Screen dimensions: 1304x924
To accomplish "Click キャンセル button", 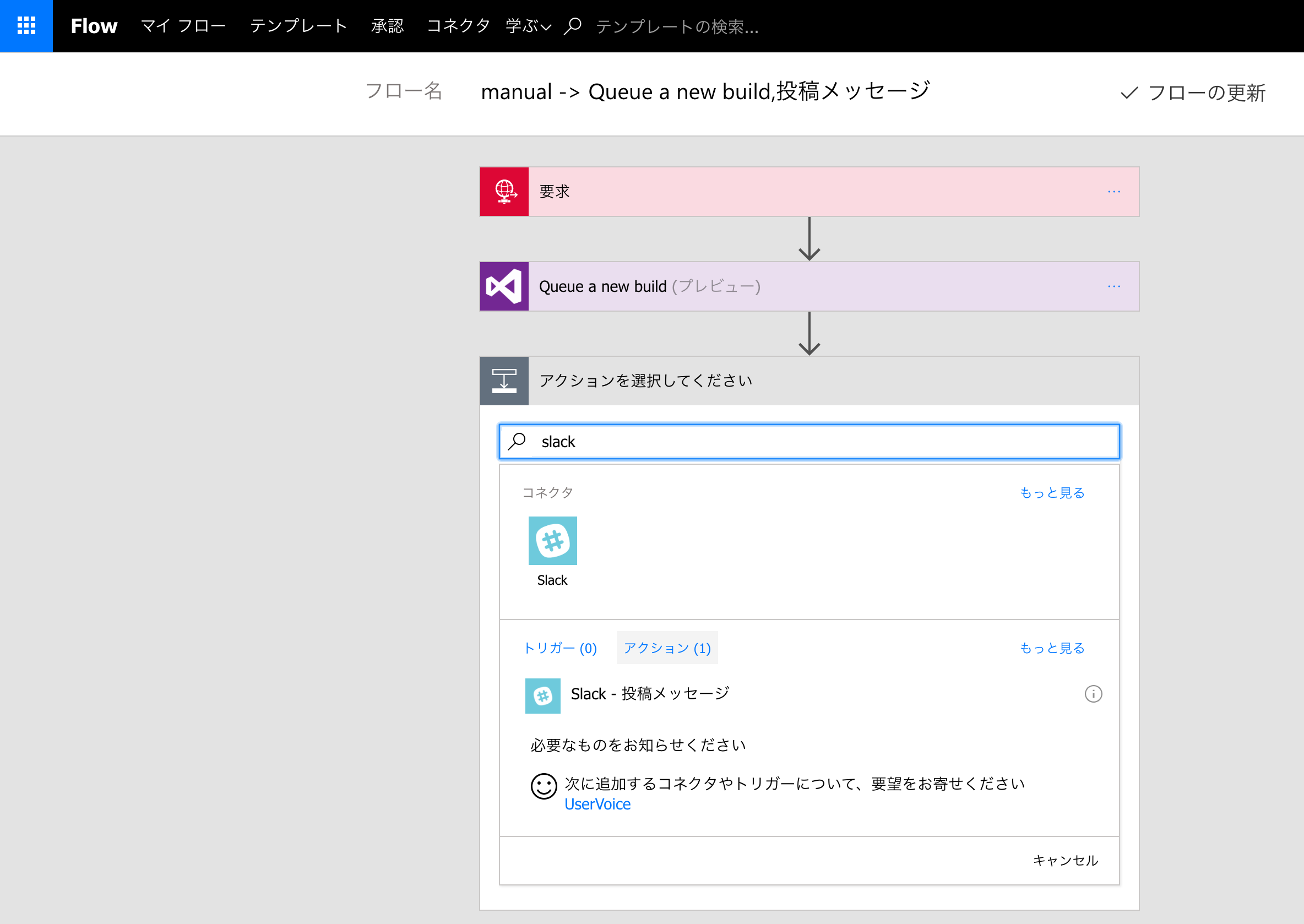I will pyautogui.click(x=1065, y=861).
